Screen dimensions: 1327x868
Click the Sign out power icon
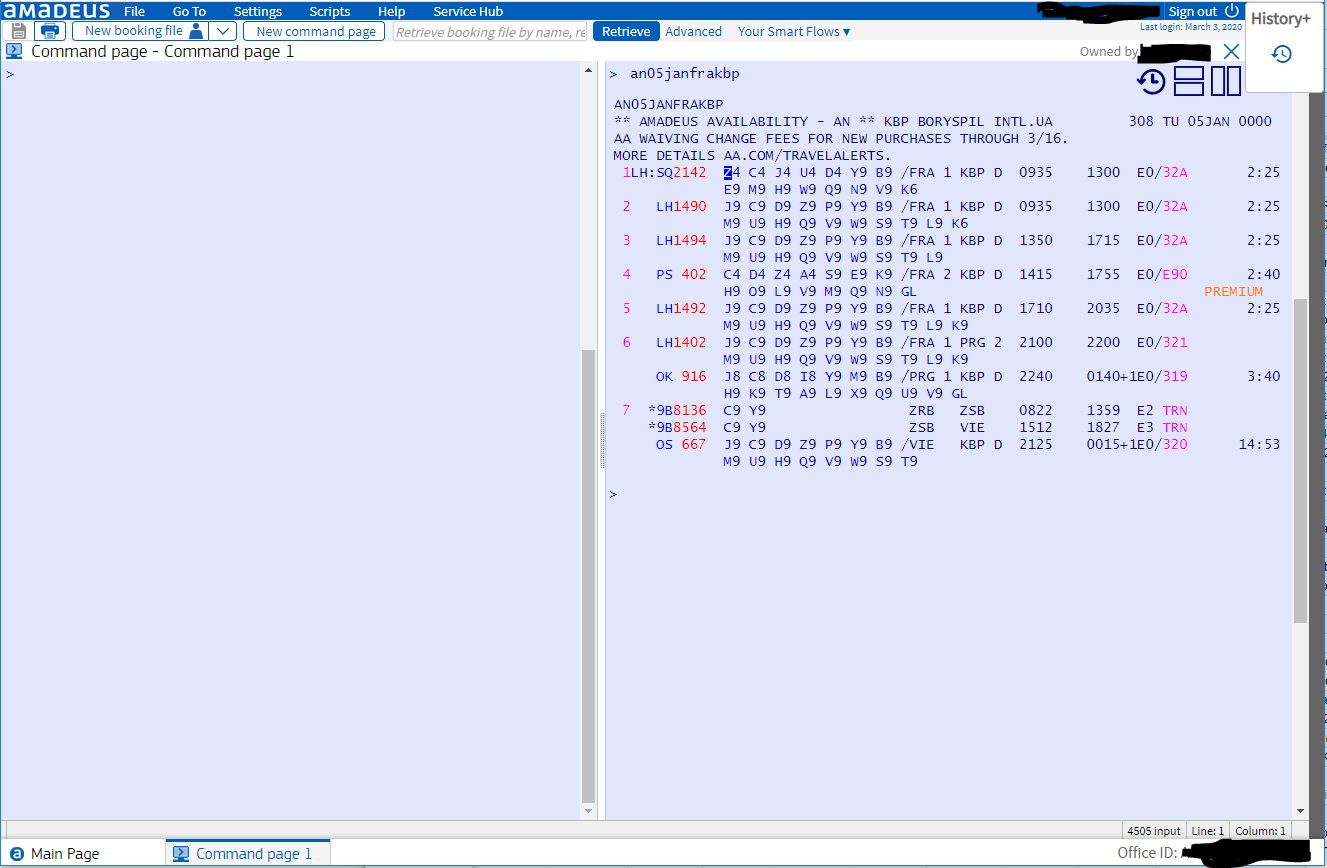click(1232, 11)
